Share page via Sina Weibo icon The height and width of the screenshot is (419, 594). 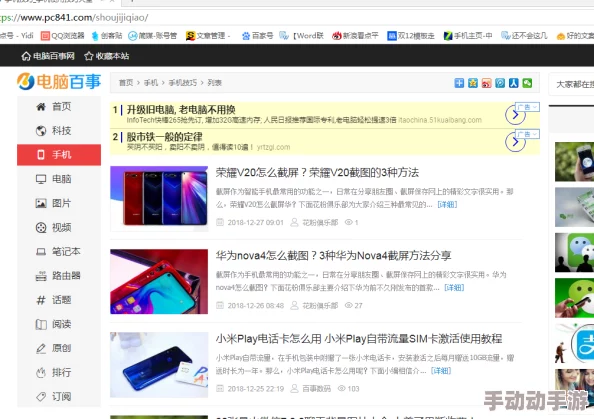pos(486,83)
